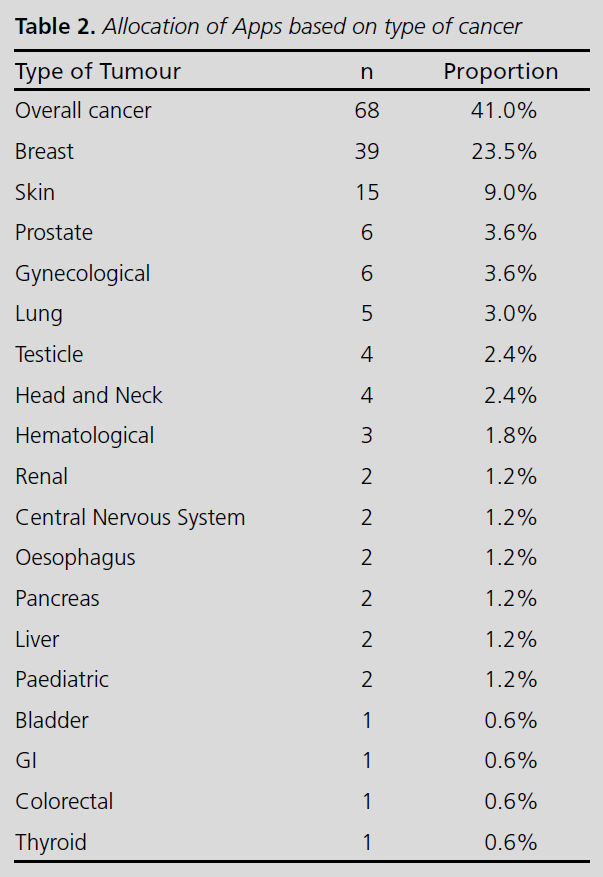Click the 1.8% proportion value
This screenshot has height=877, width=603.
pos(510,436)
